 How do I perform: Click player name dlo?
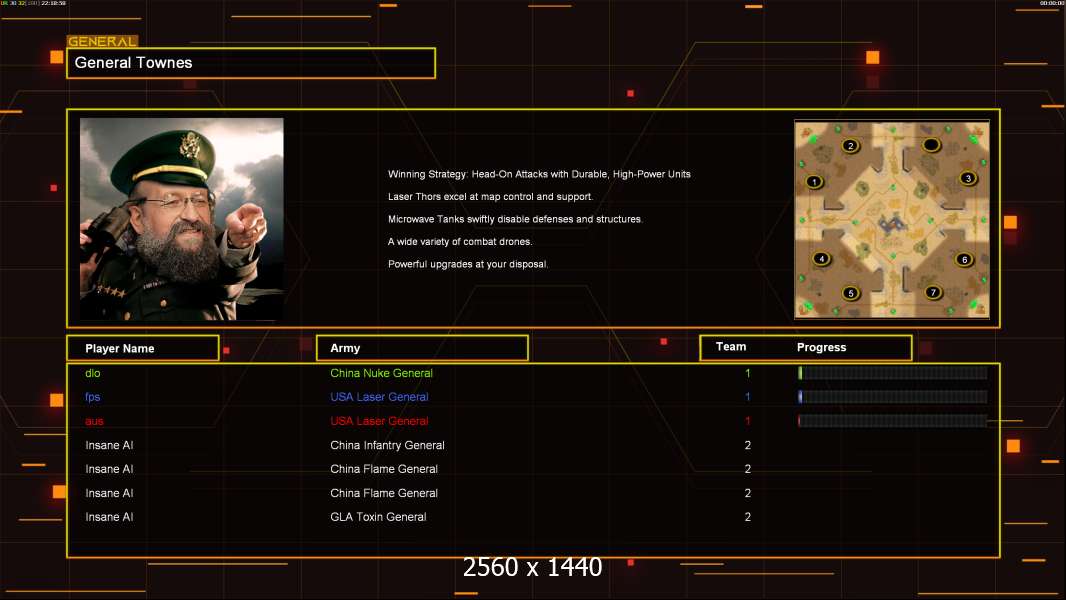92,373
